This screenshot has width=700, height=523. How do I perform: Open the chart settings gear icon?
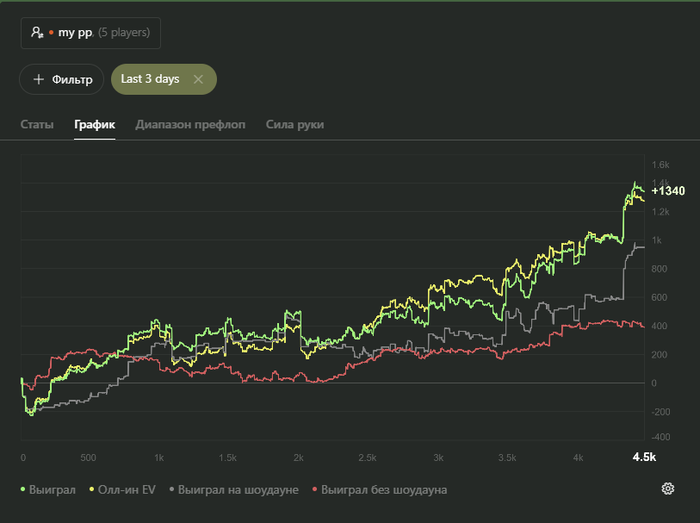pos(667,489)
